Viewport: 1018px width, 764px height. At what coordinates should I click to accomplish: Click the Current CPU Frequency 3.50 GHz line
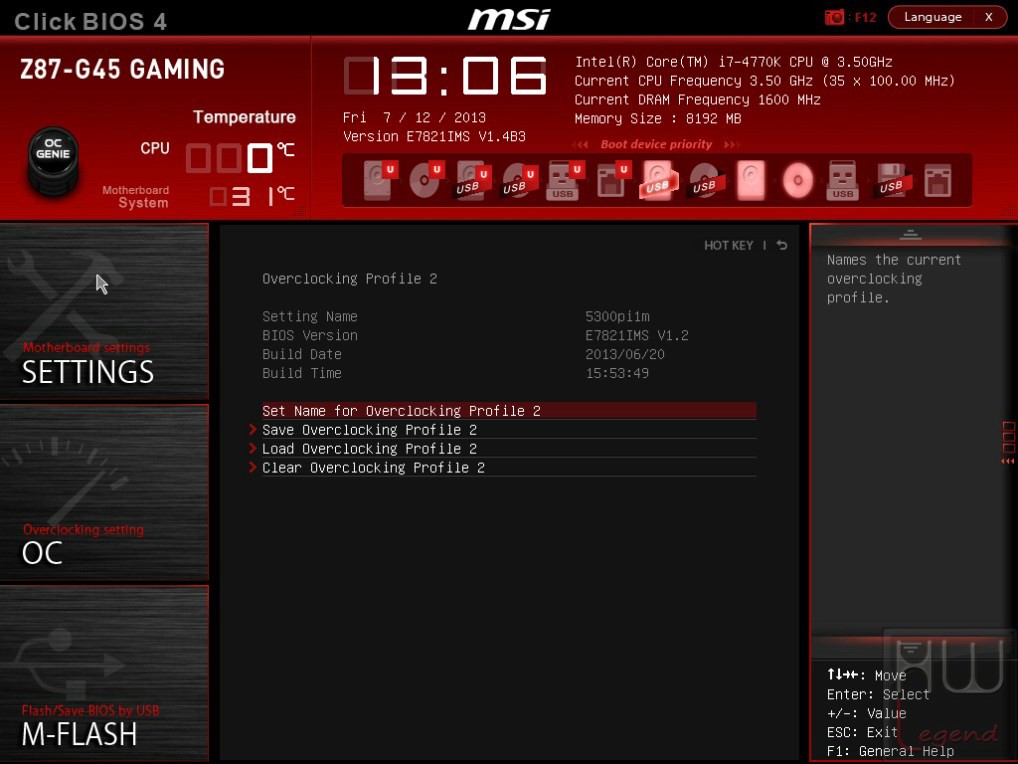click(x=765, y=80)
